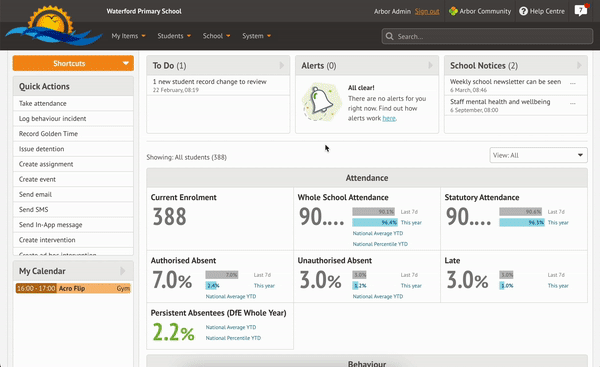The image size is (600, 367).
Task: Select Create event quick action
Action: coord(73,179)
